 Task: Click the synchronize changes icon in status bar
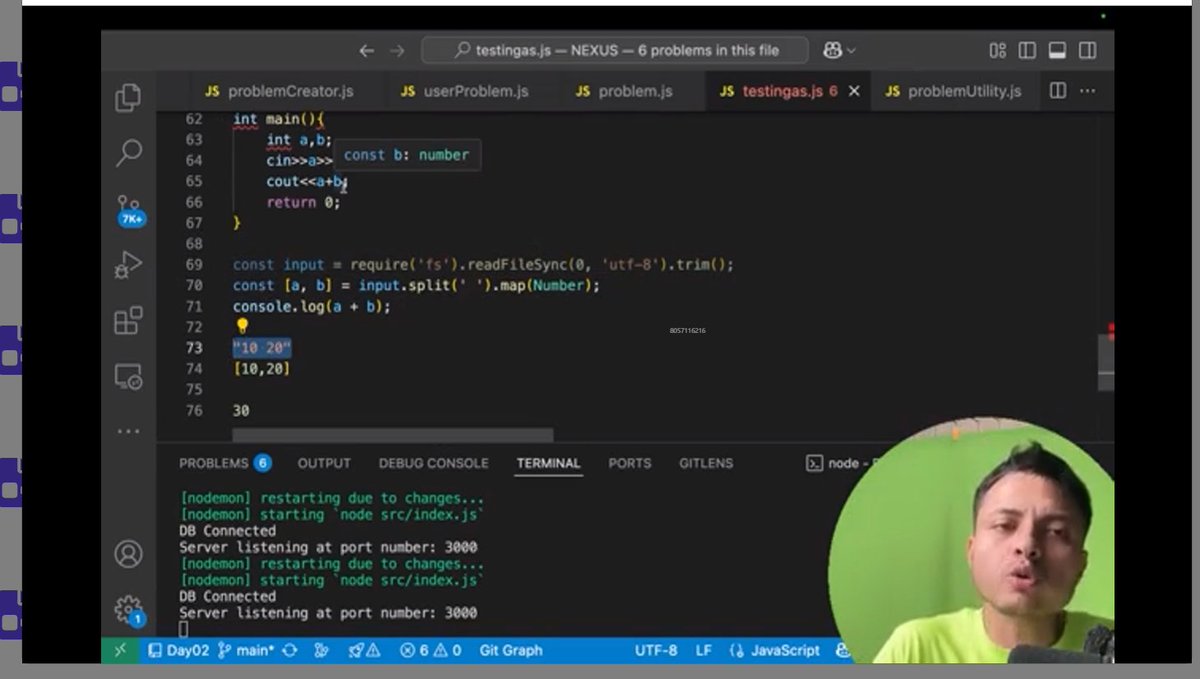290,650
